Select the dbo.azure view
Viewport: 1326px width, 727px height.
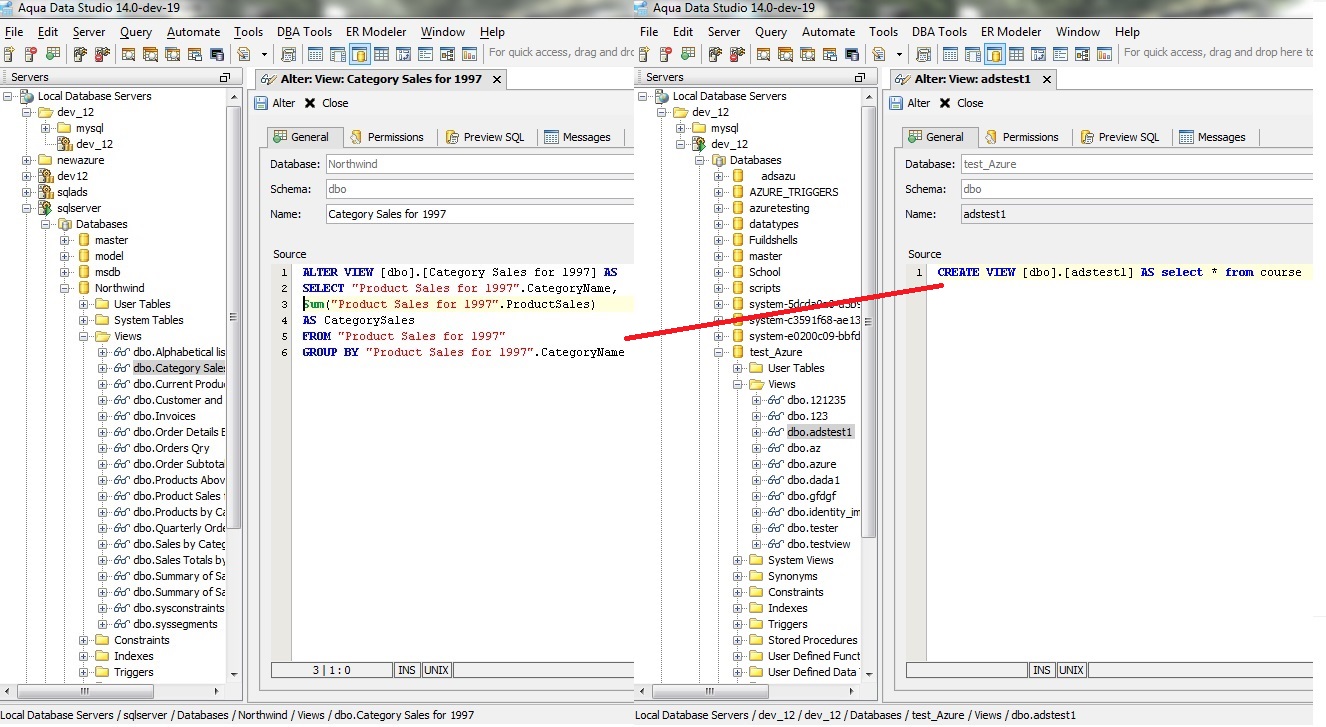coord(811,464)
